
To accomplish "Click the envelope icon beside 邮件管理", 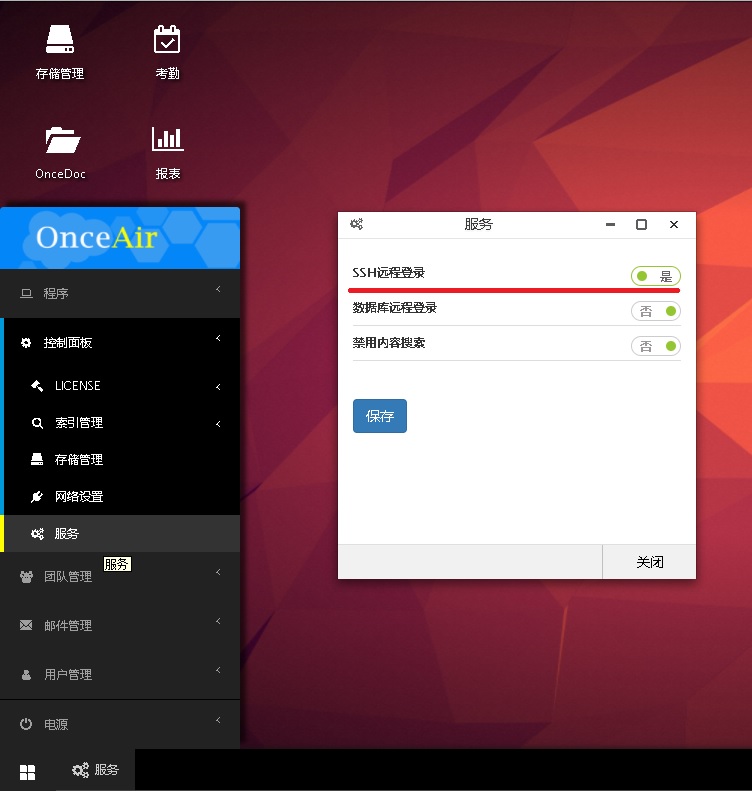I will tap(26, 626).
